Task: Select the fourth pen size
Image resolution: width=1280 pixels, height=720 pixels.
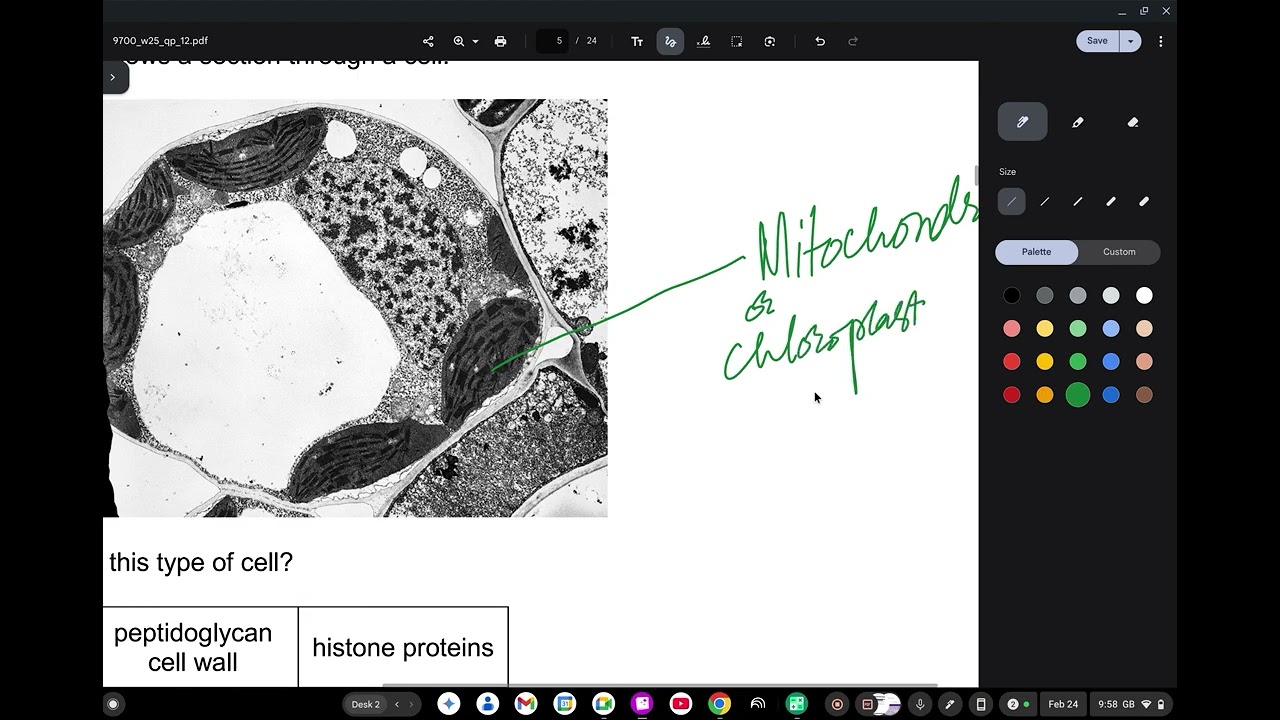Action: point(1110,201)
